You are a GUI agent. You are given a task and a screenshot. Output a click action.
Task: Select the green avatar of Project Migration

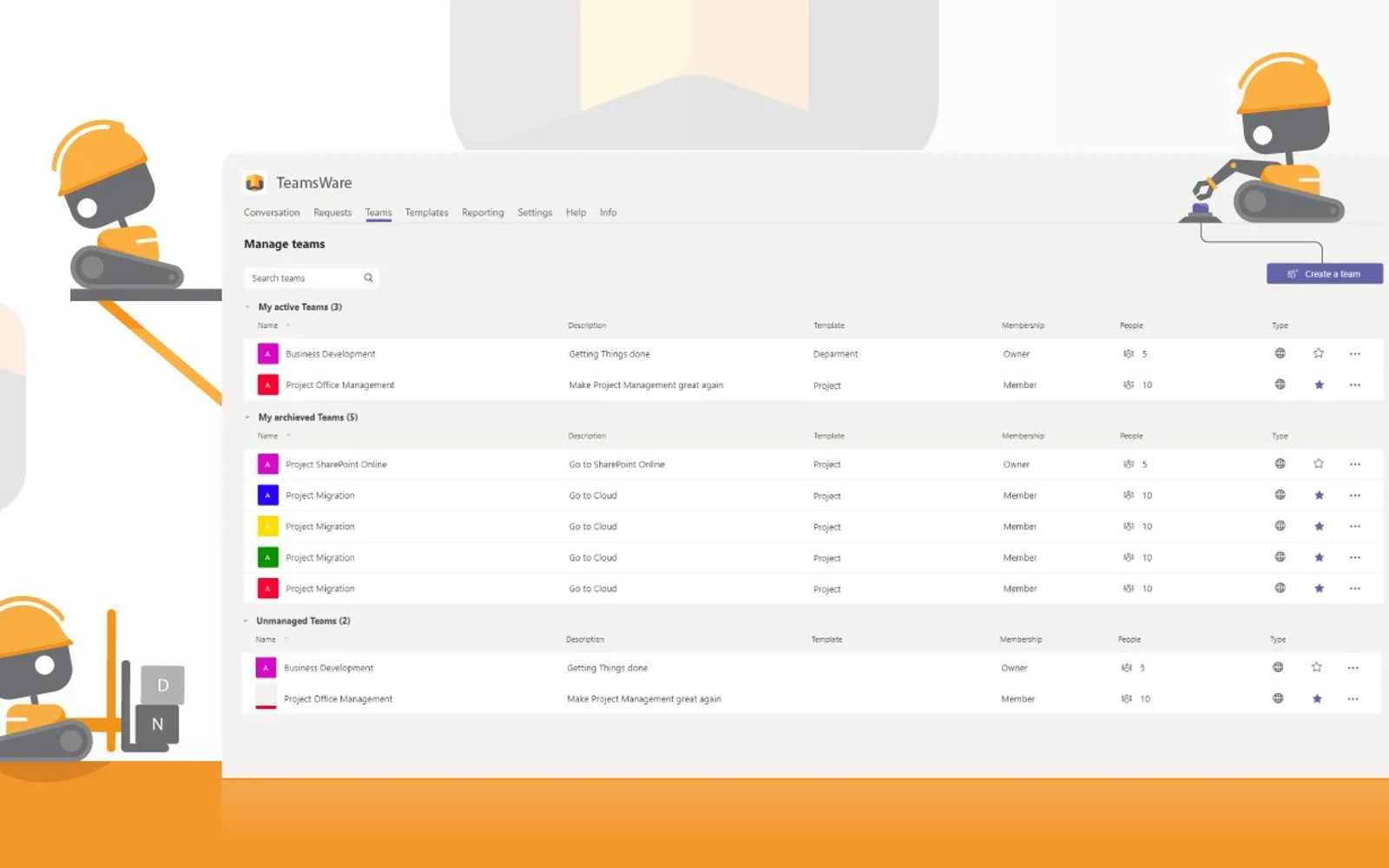pyautogui.click(x=267, y=557)
